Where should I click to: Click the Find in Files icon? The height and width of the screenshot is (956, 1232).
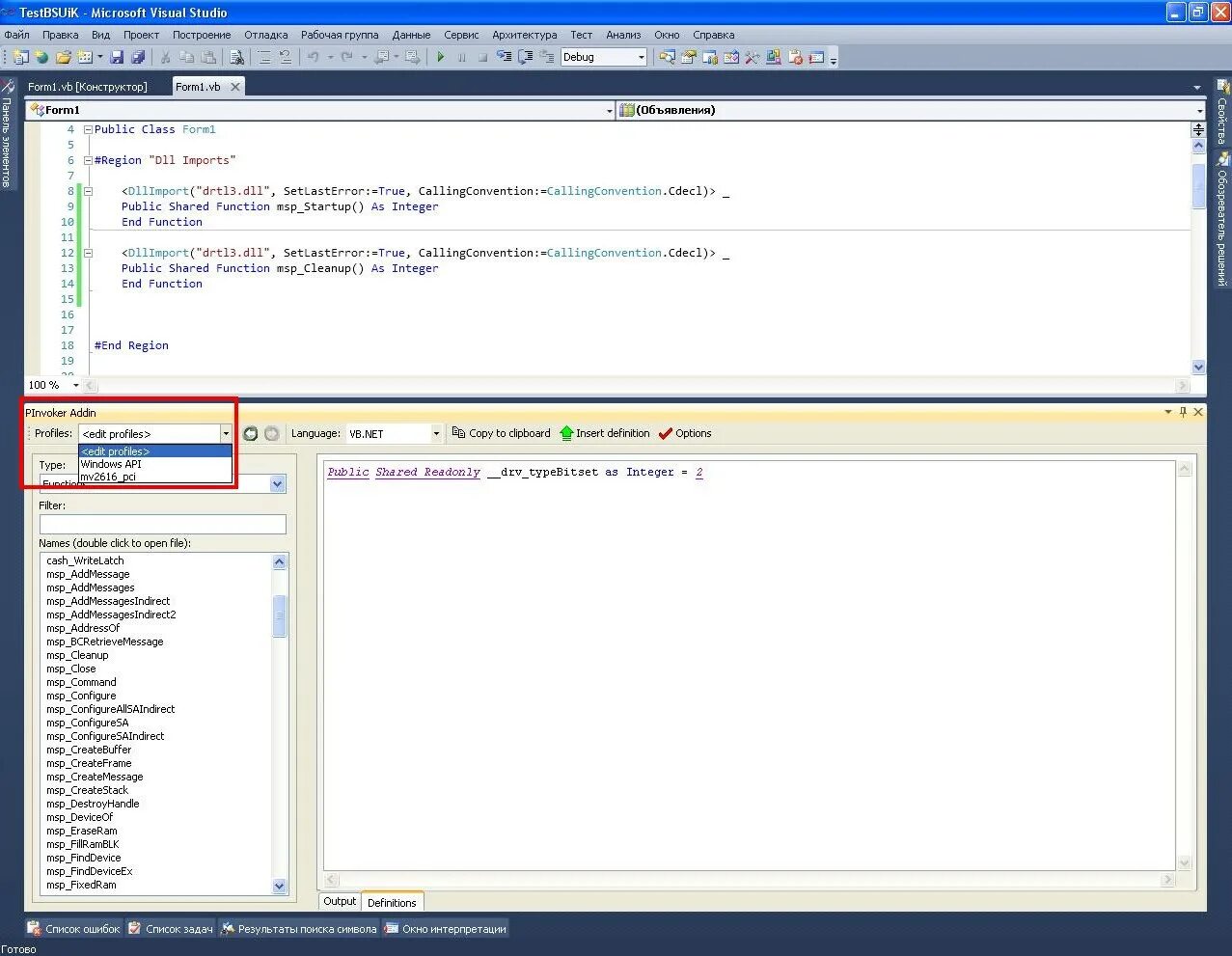coord(236,57)
